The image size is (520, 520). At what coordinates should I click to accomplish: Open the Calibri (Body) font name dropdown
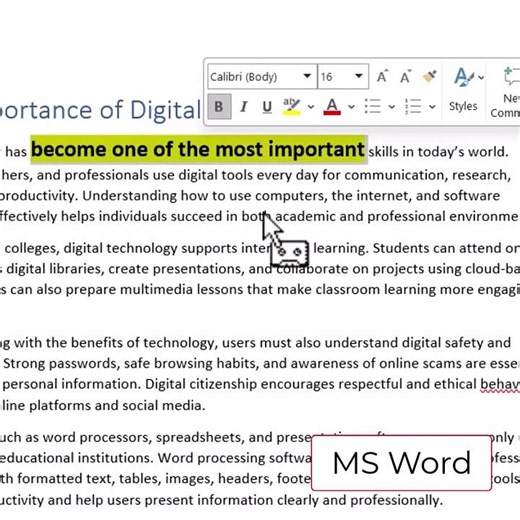307,76
